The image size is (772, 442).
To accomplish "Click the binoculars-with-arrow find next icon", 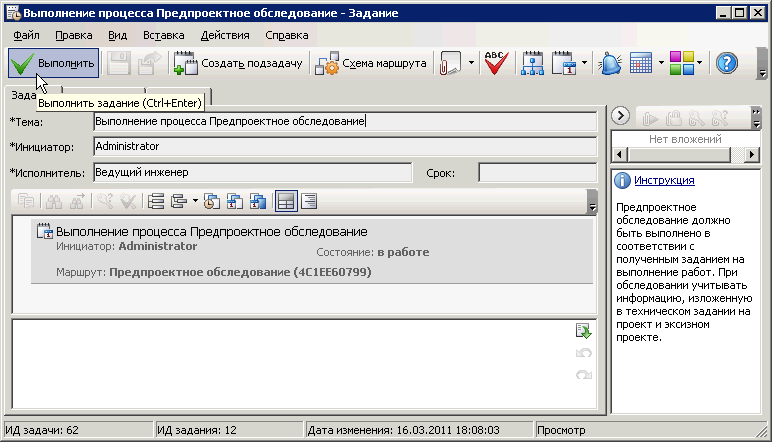I will pos(77,201).
